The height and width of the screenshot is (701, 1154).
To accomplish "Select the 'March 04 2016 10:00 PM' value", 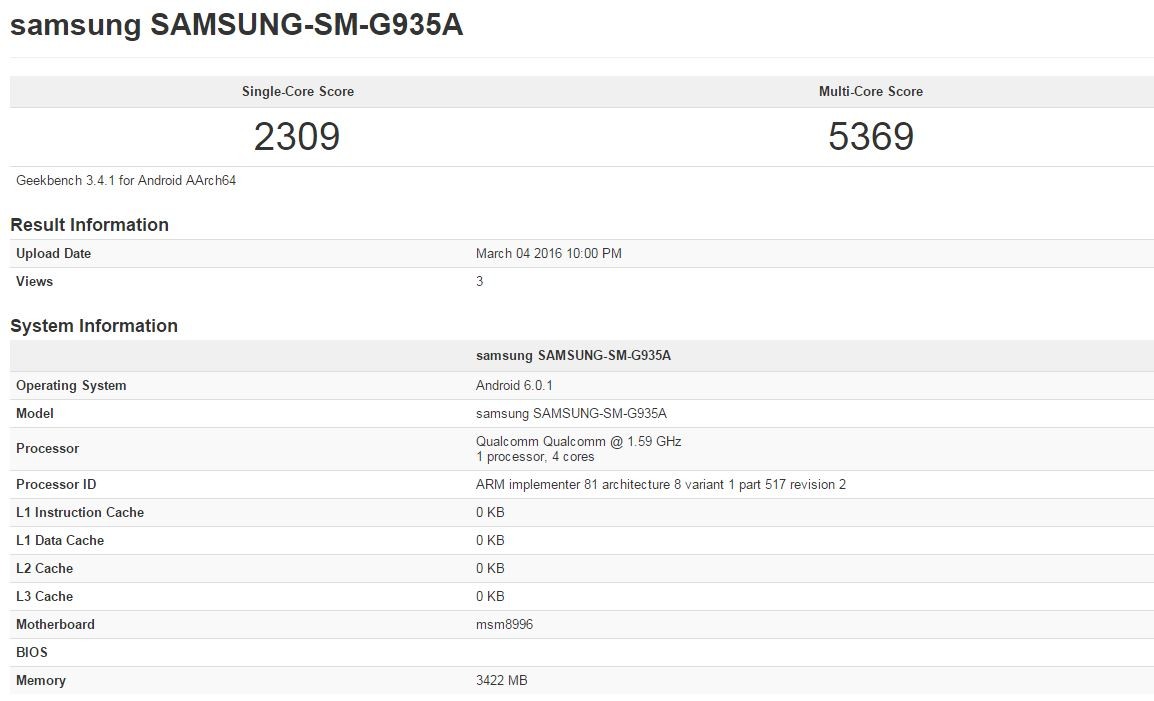I will 548,253.
